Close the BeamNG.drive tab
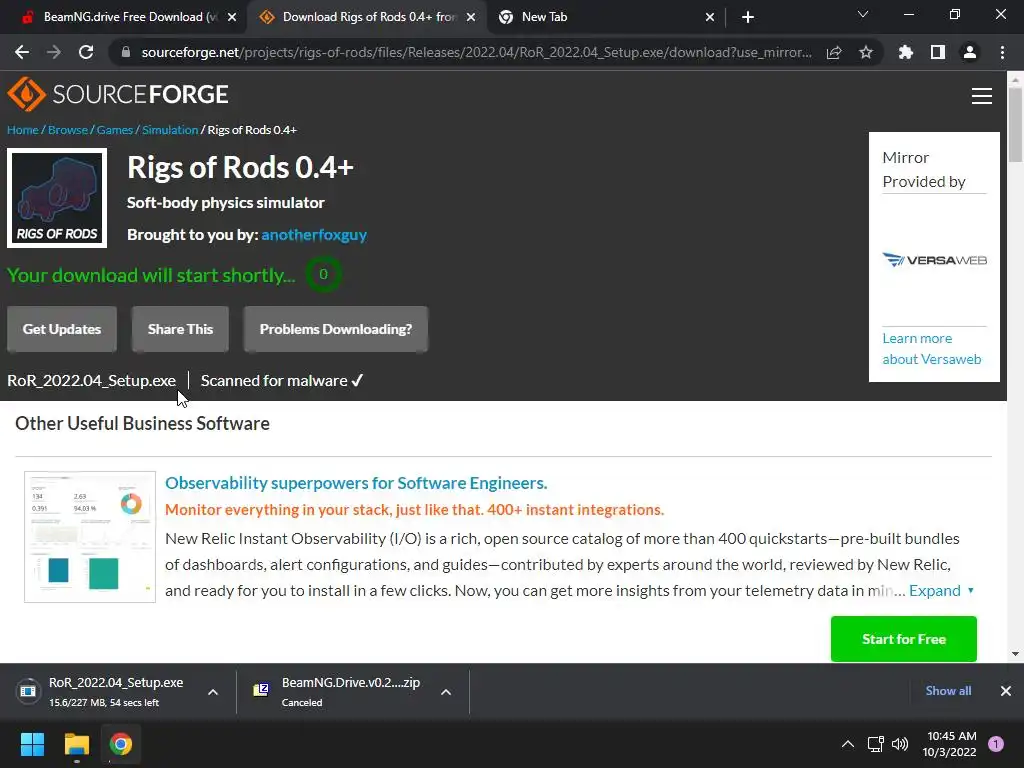The width and height of the screenshot is (1024, 768). click(232, 17)
